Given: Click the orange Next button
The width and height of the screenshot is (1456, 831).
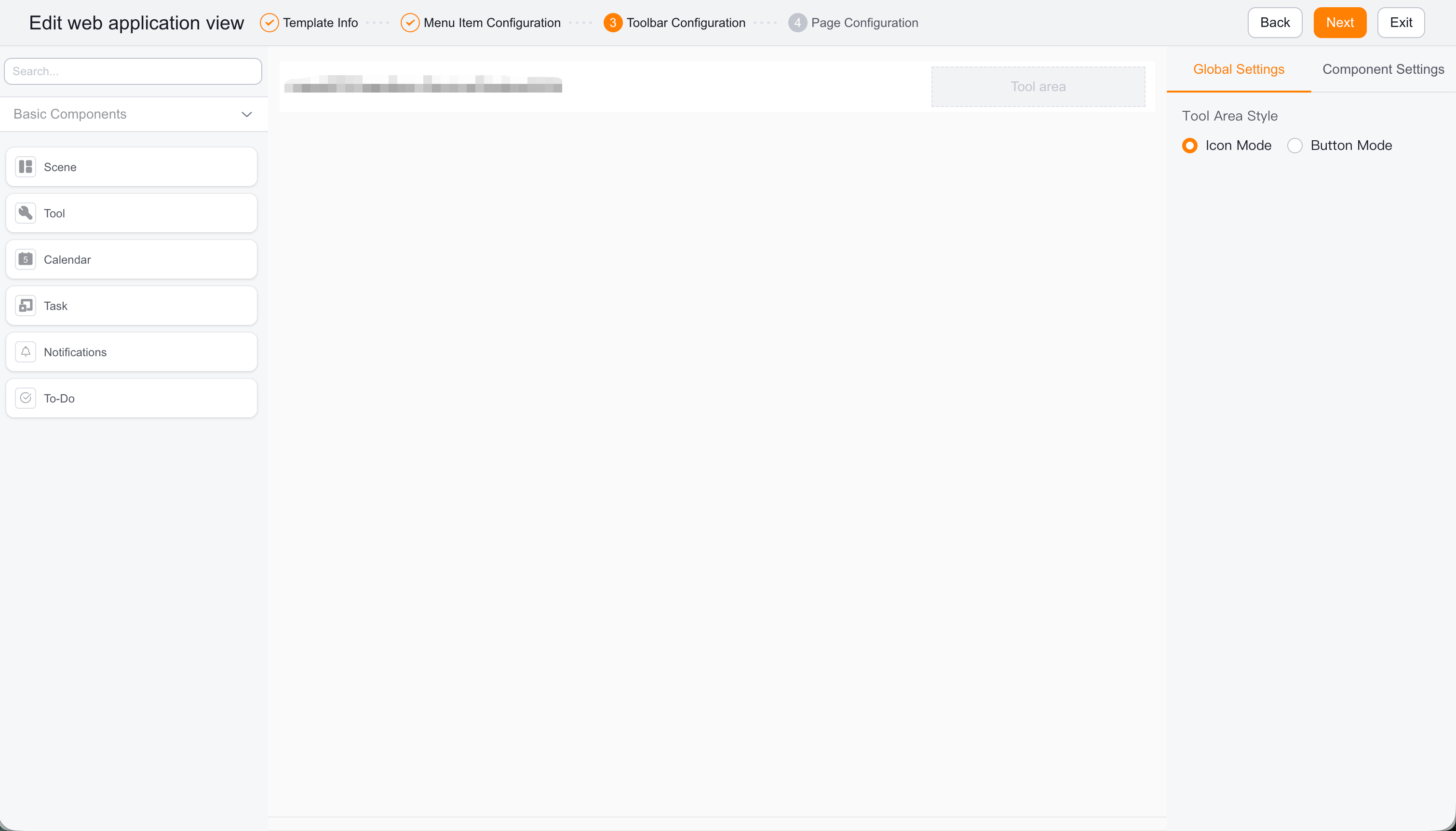Looking at the screenshot, I should coord(1339,23).
